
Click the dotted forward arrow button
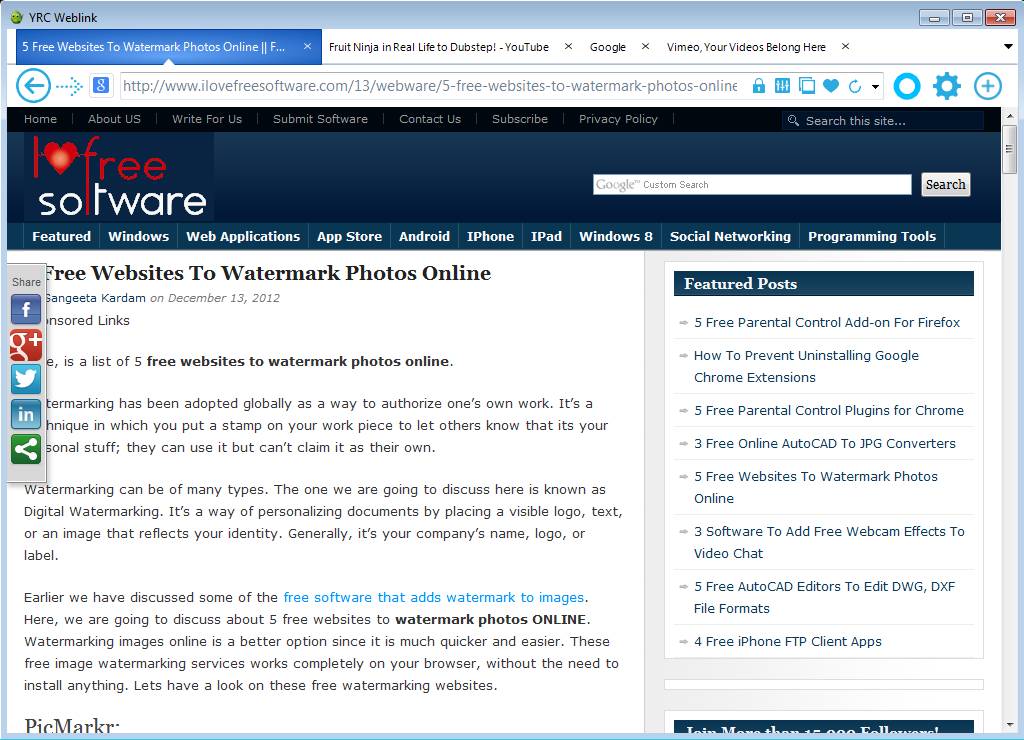69,86
